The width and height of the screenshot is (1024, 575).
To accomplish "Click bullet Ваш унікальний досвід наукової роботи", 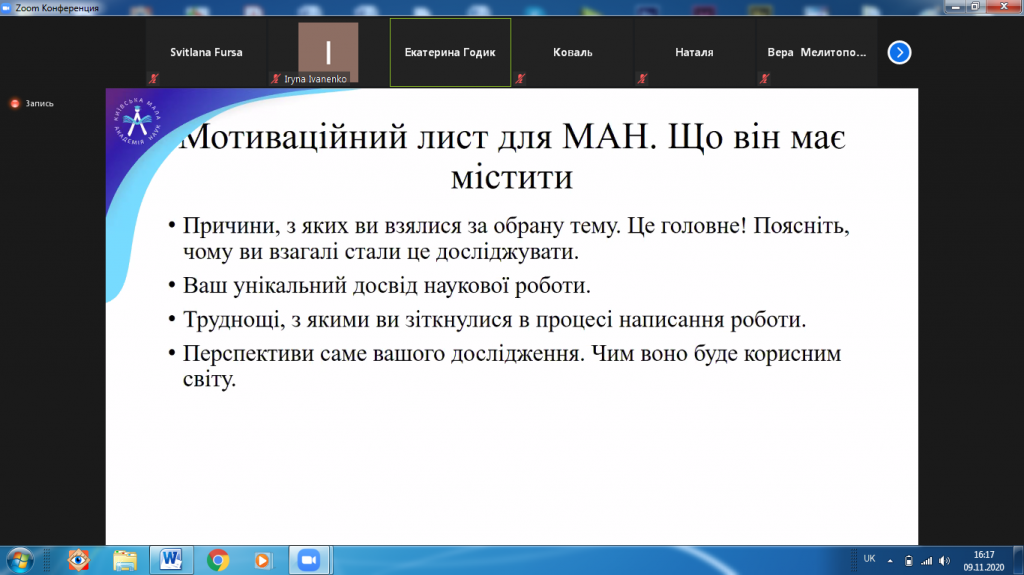I will (387, 286).
